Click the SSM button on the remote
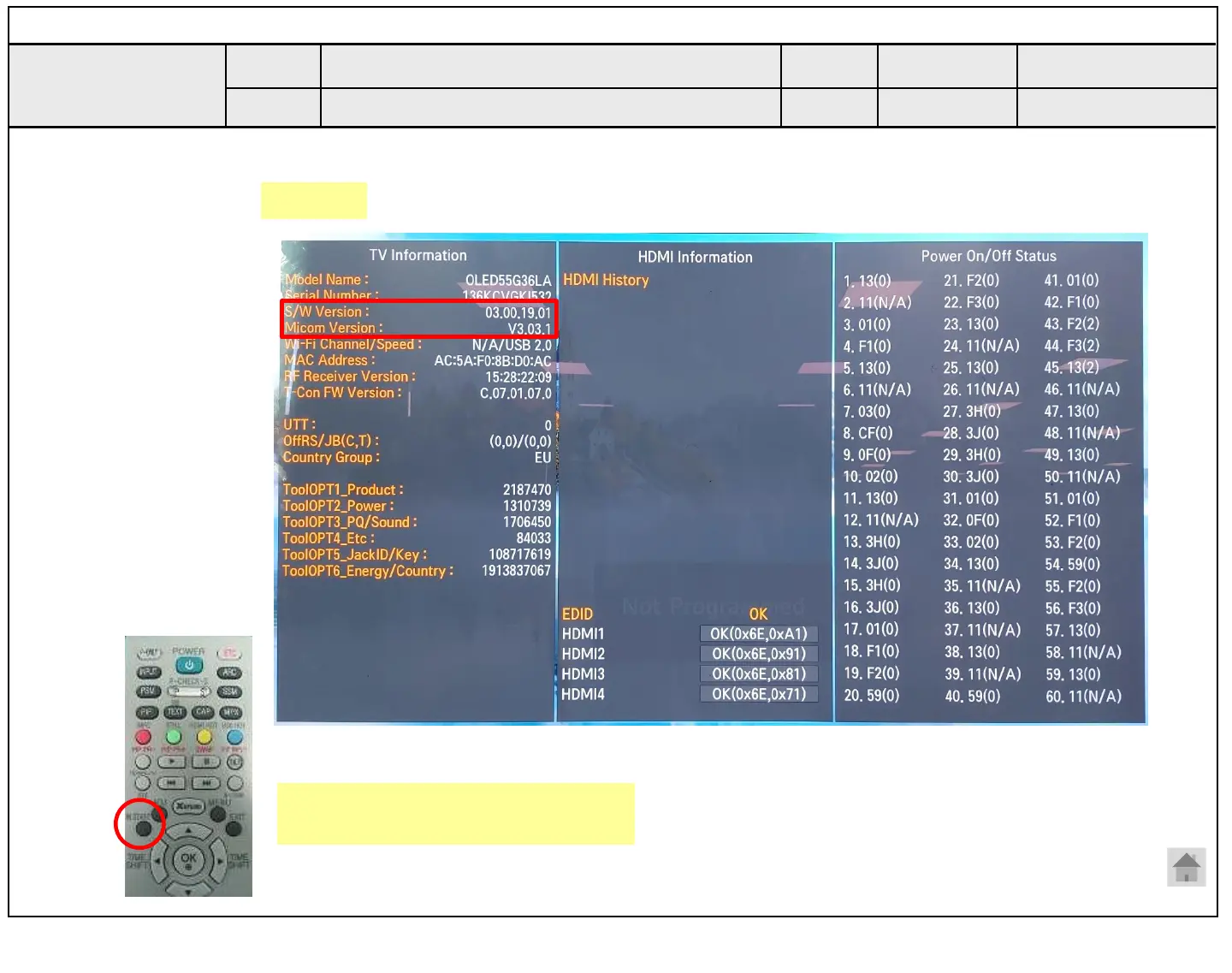1232x973 pixels. click(x=229, y=691)
